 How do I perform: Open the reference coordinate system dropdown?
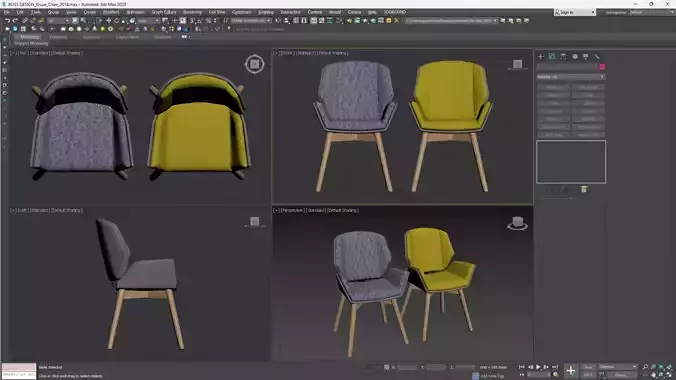tap(148, 21)
